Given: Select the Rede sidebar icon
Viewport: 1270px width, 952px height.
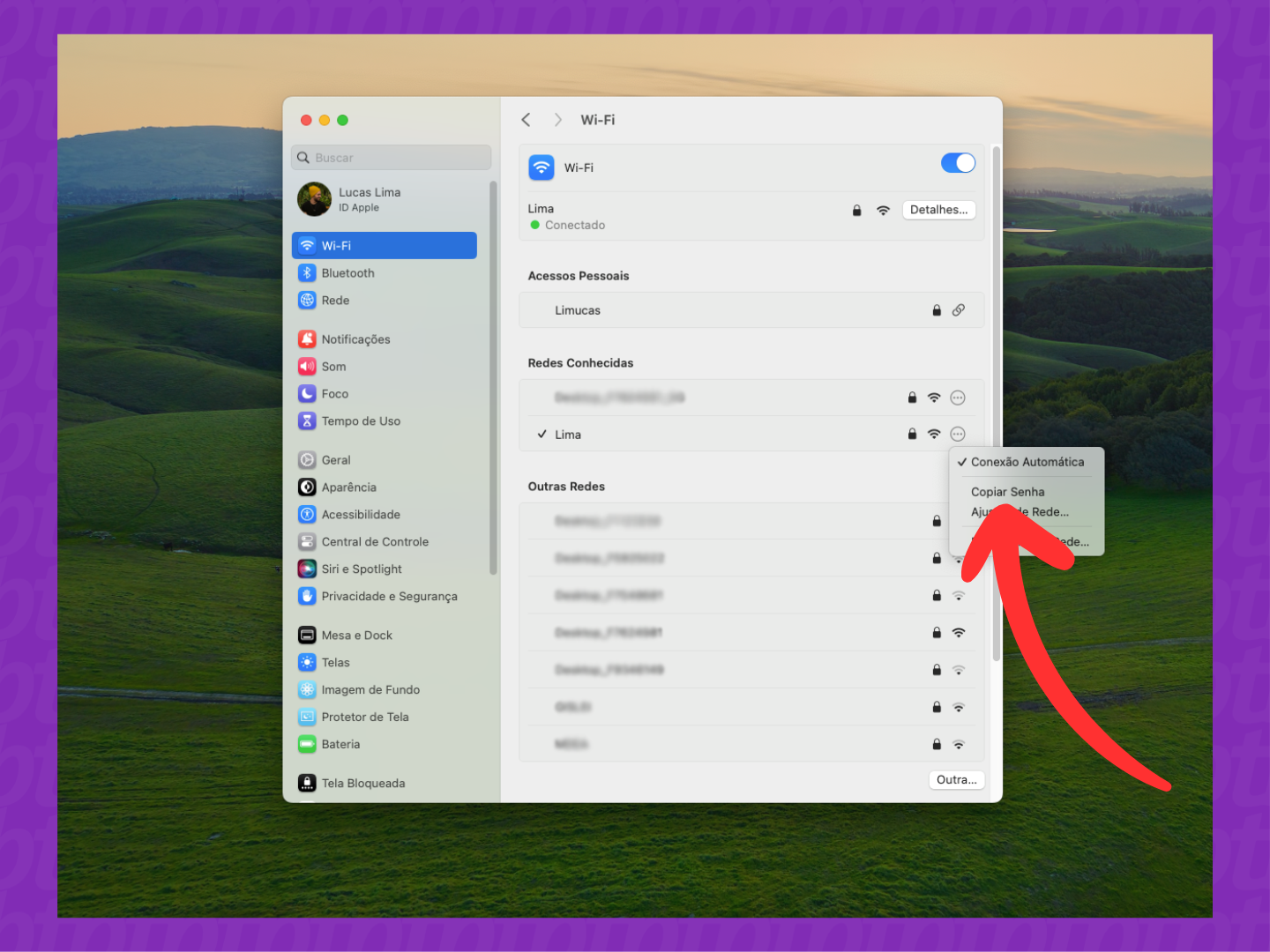Looking at the screenshot, I should pos(307,300).
